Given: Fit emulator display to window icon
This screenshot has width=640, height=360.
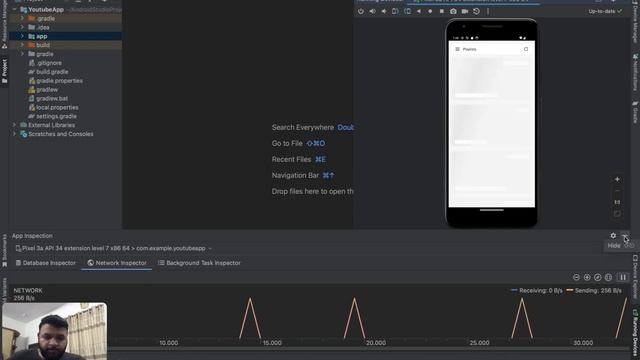Looking at the screenshot, I should point(617,214).
